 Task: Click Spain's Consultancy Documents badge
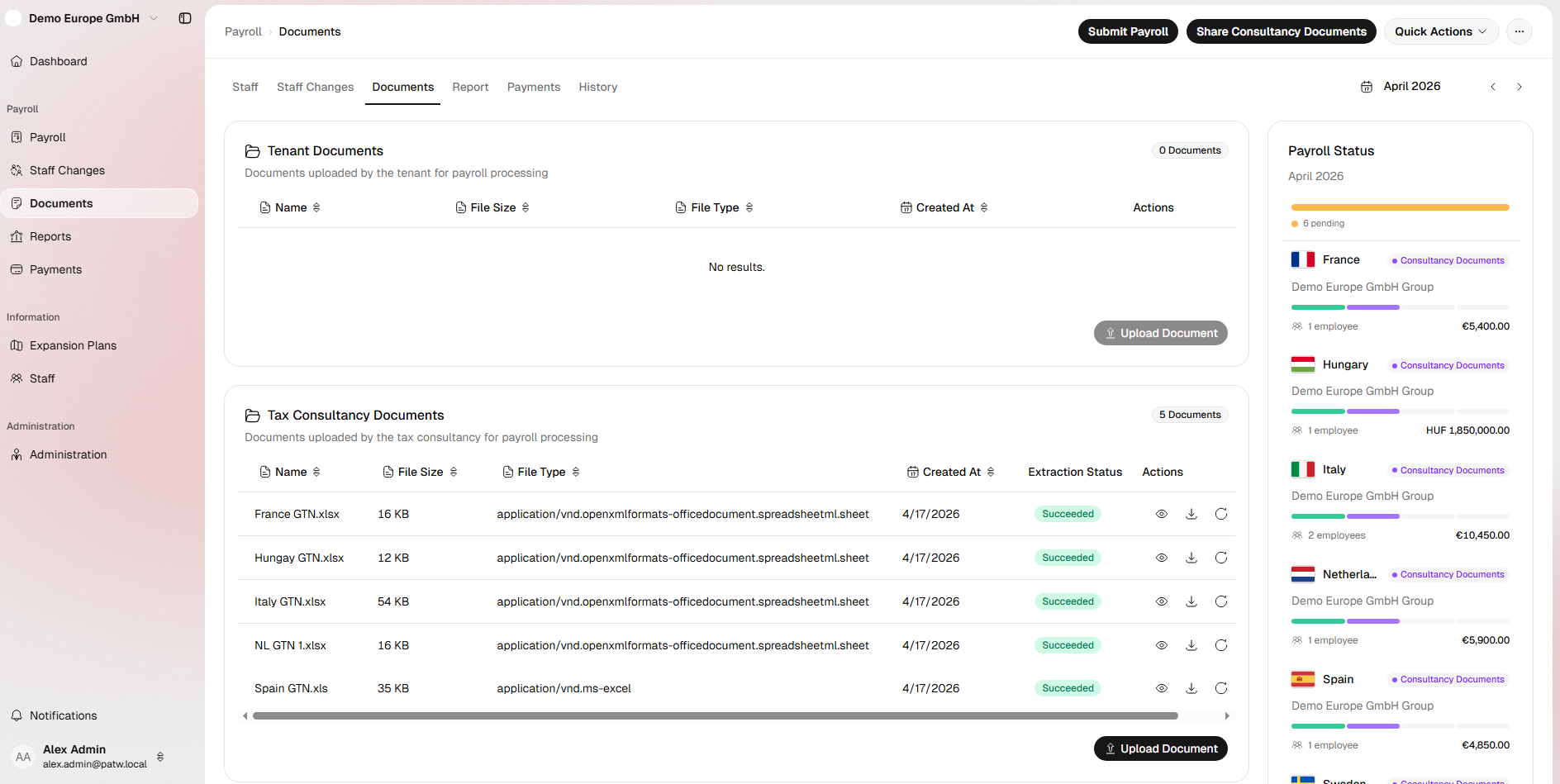coord(1448,679)
